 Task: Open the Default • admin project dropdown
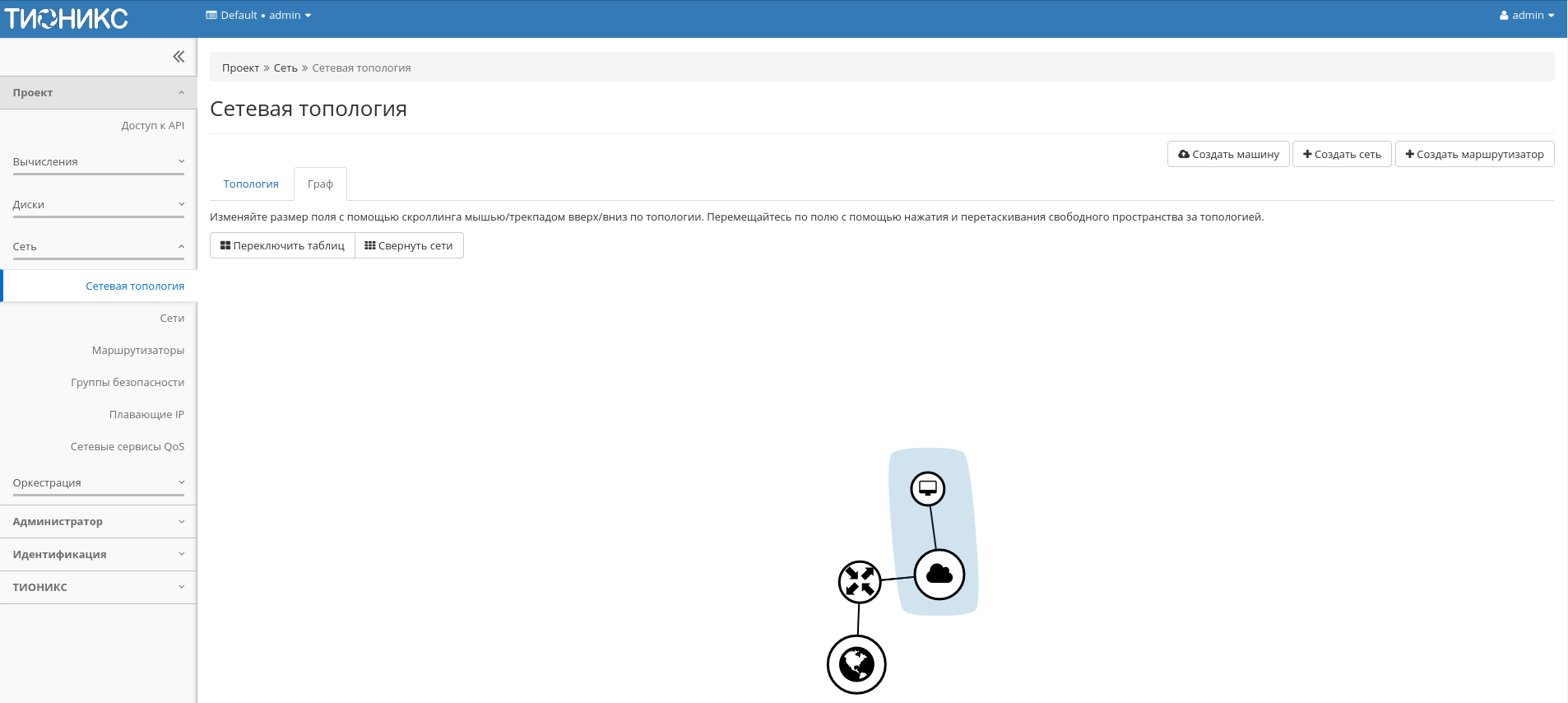pos(258,16)
